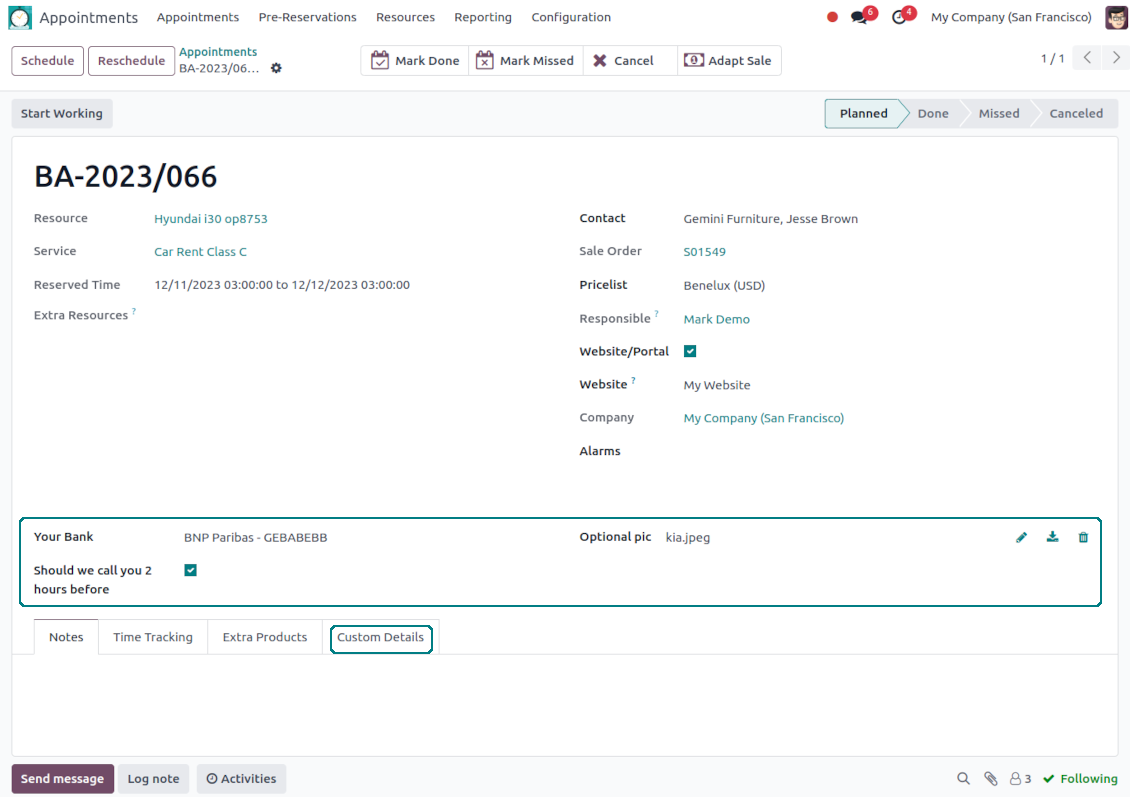The width and height of the screenshot is (1130, 797).
Task: Click the My Website value
Action: 716,386
